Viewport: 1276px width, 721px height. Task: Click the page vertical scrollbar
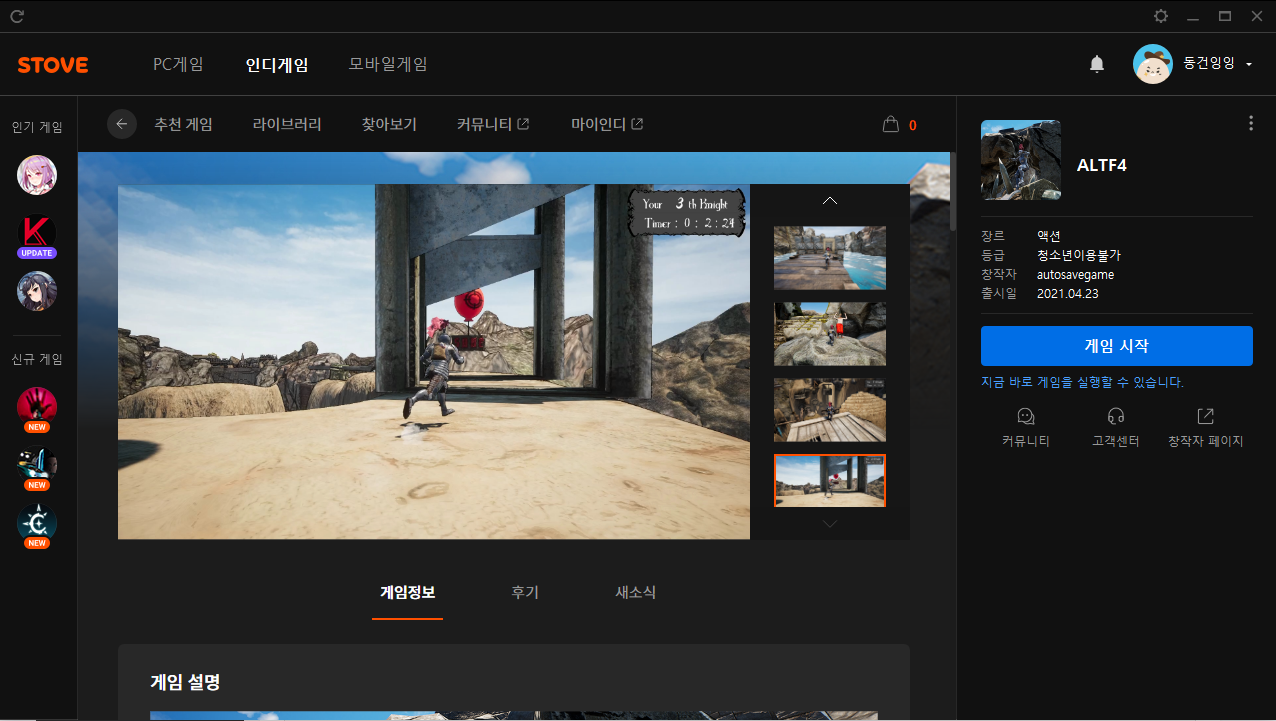(952, 190)
